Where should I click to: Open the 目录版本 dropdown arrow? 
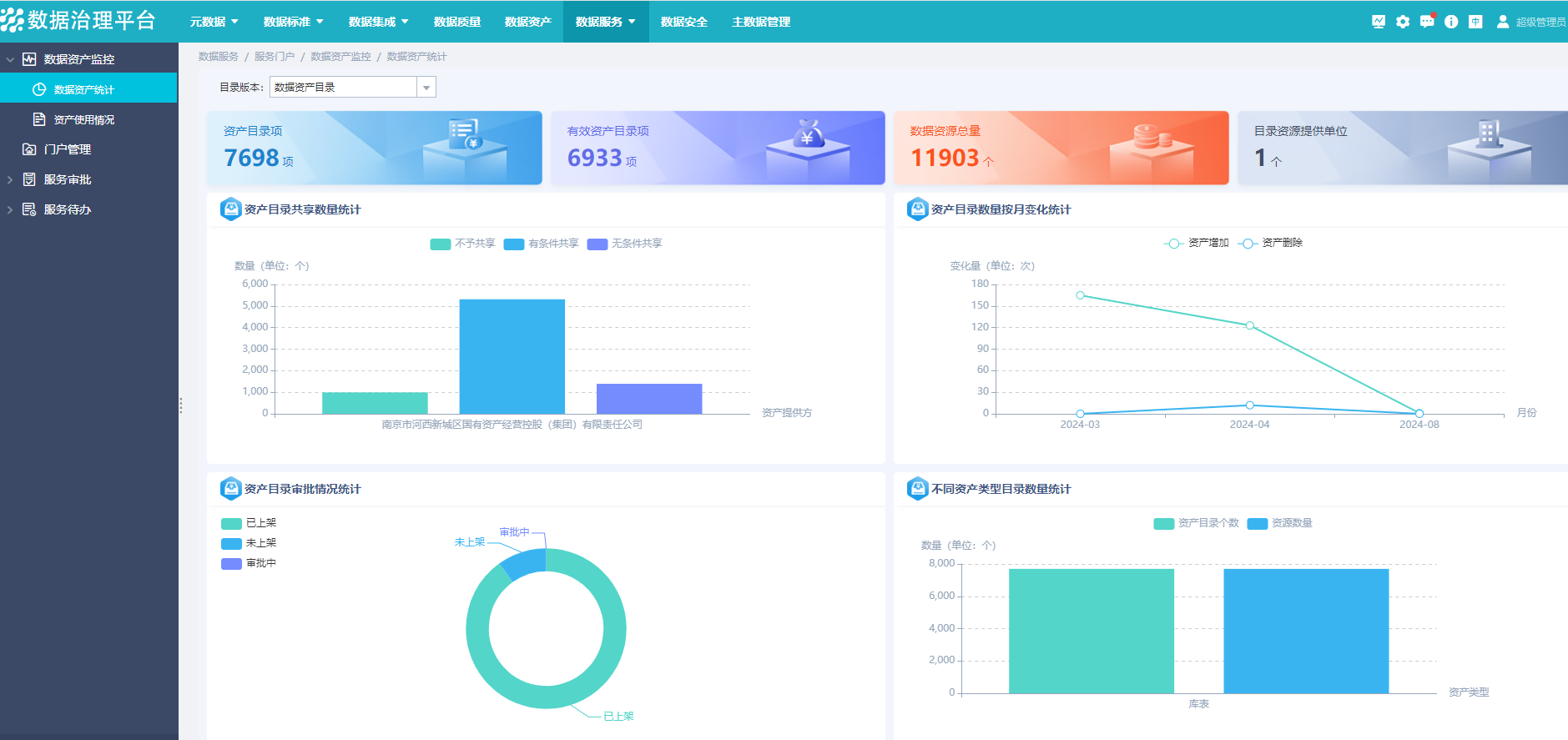coord(426,88)
